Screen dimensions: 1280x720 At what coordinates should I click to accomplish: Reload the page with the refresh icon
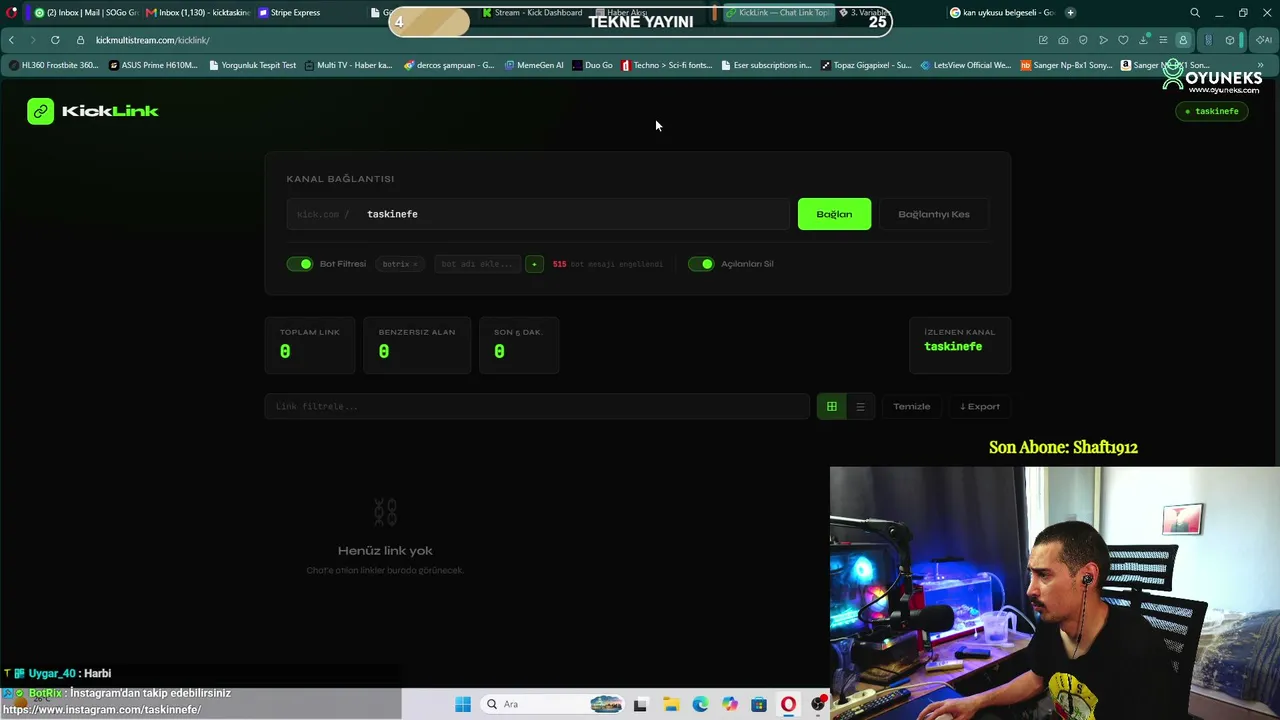coord(55,40)
